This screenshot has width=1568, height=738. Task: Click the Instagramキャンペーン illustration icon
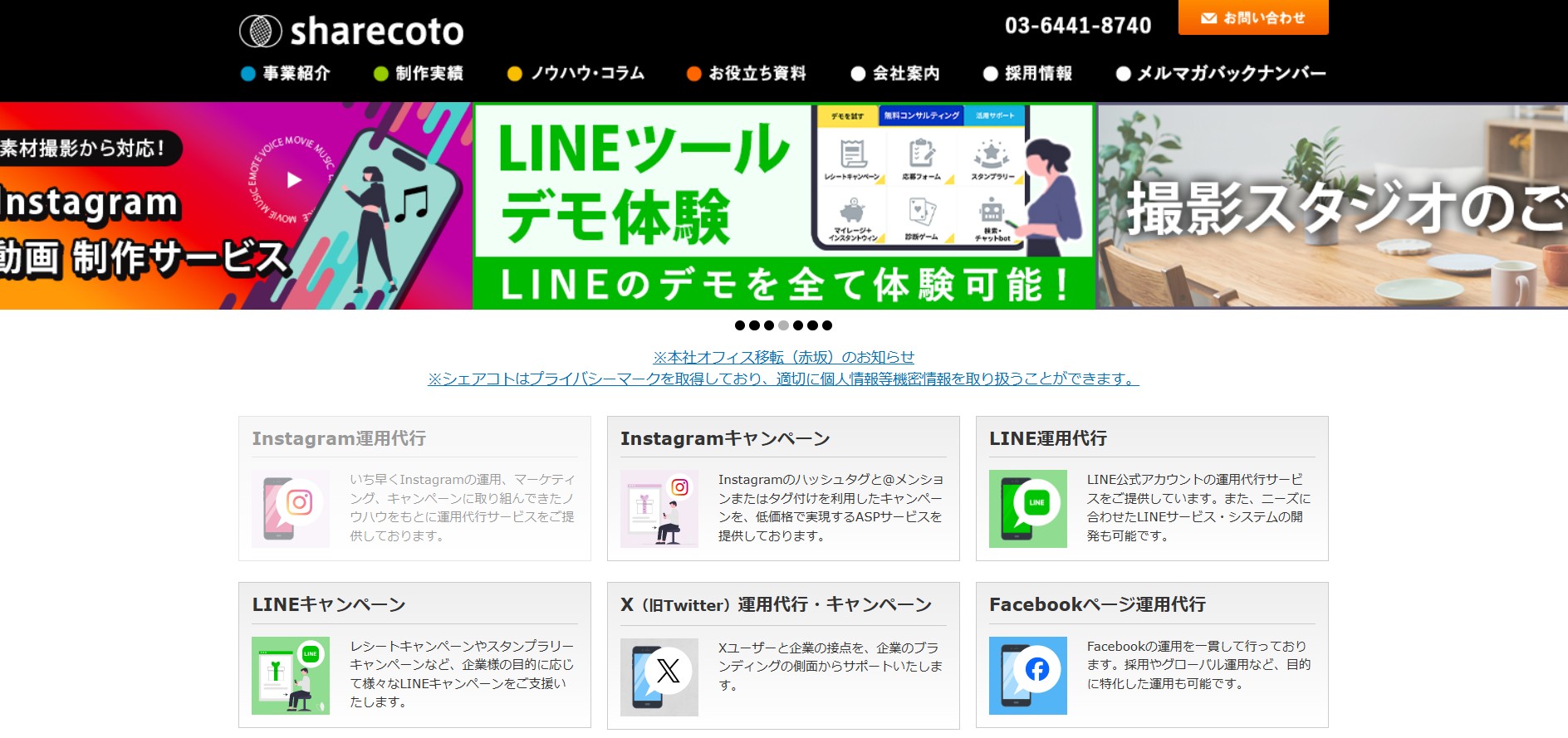pos(659,509)
